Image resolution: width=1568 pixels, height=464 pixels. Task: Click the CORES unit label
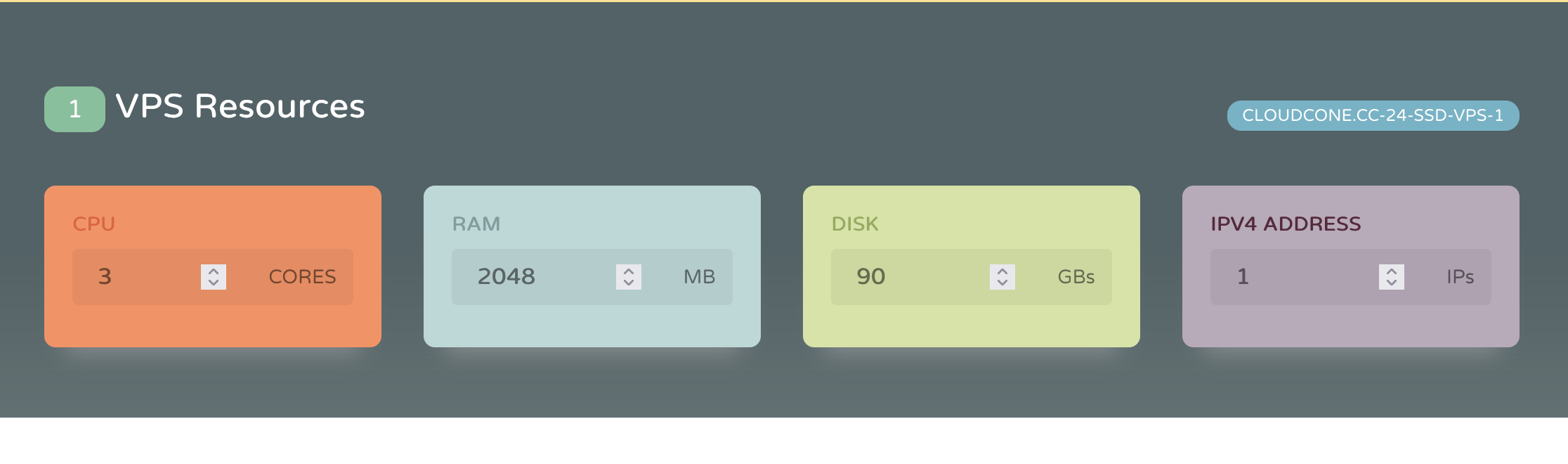[302, 276]
